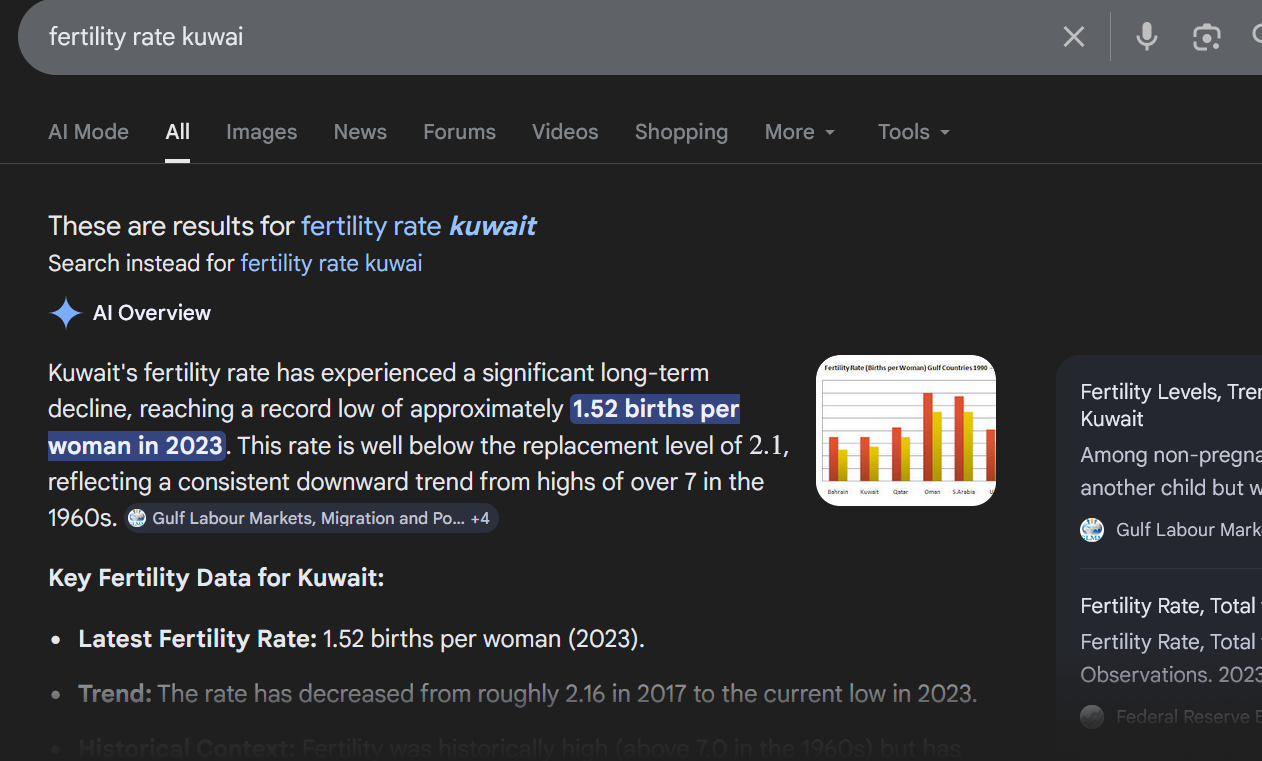The image size is (1262, 761).
Task: Go to the Forums tab
Action: tap(459, 132)
